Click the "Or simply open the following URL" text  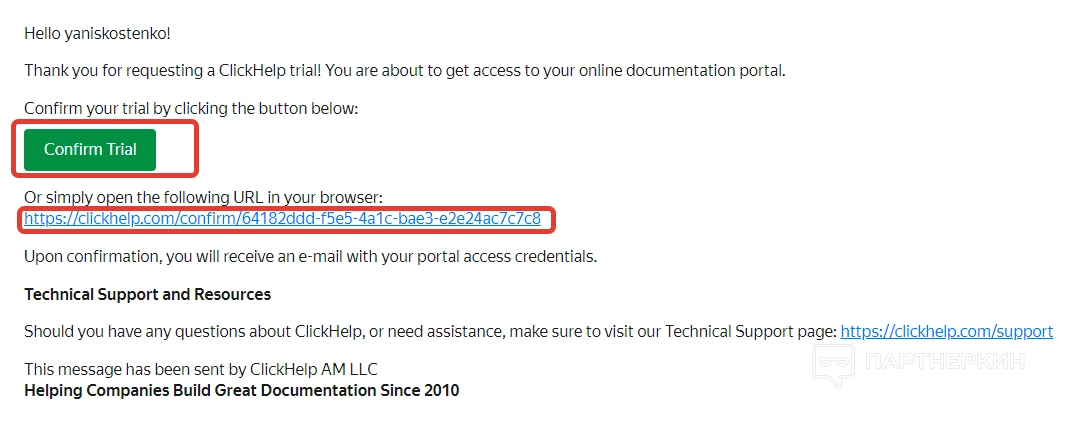203,198
